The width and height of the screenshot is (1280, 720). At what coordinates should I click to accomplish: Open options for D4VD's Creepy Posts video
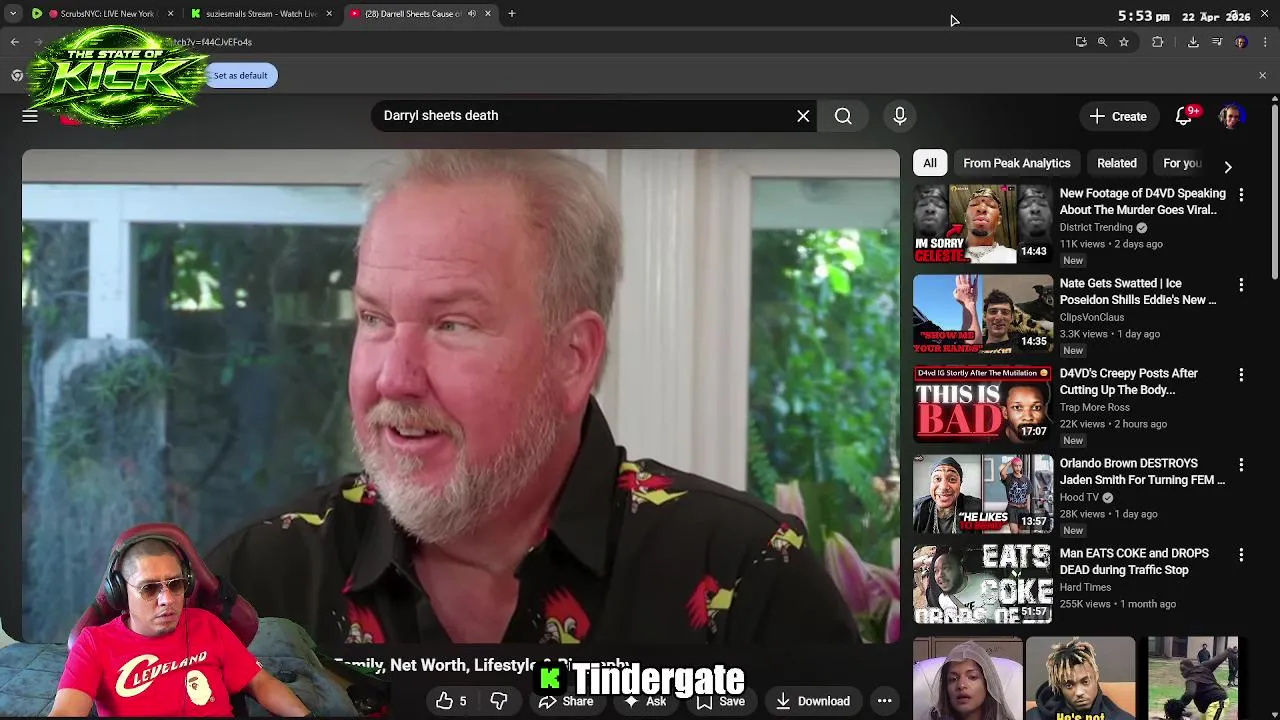(x=1241, y=375)
